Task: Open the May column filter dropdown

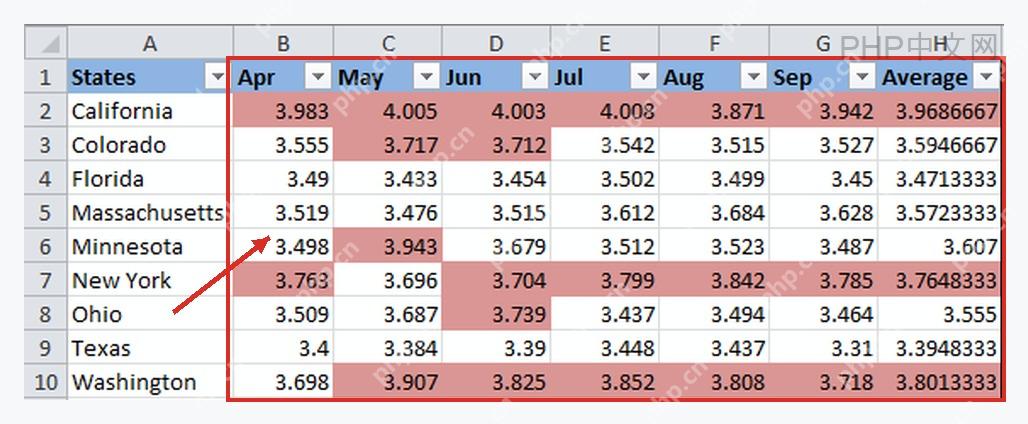Action: 426,77
